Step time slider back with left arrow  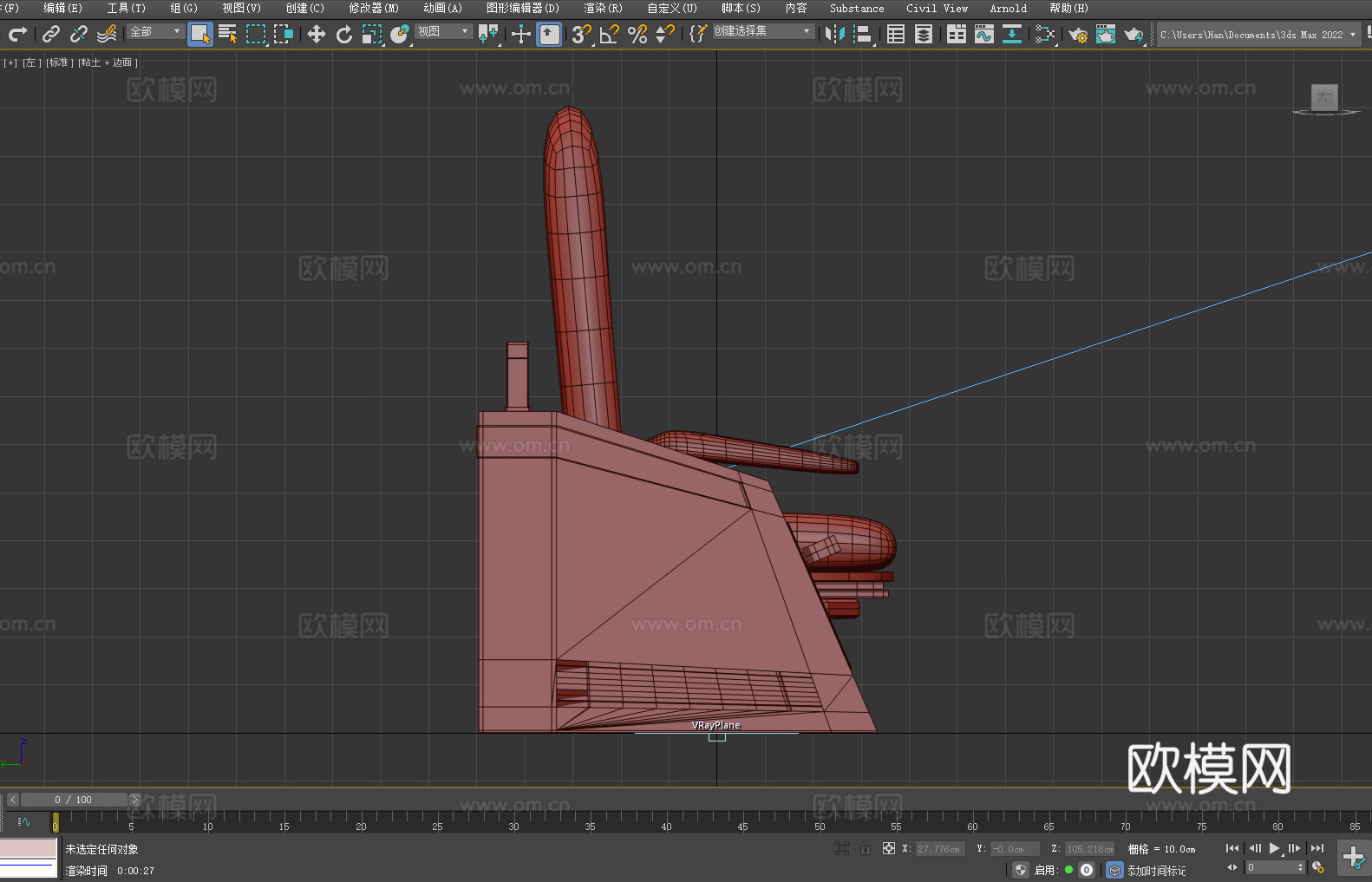13,800
